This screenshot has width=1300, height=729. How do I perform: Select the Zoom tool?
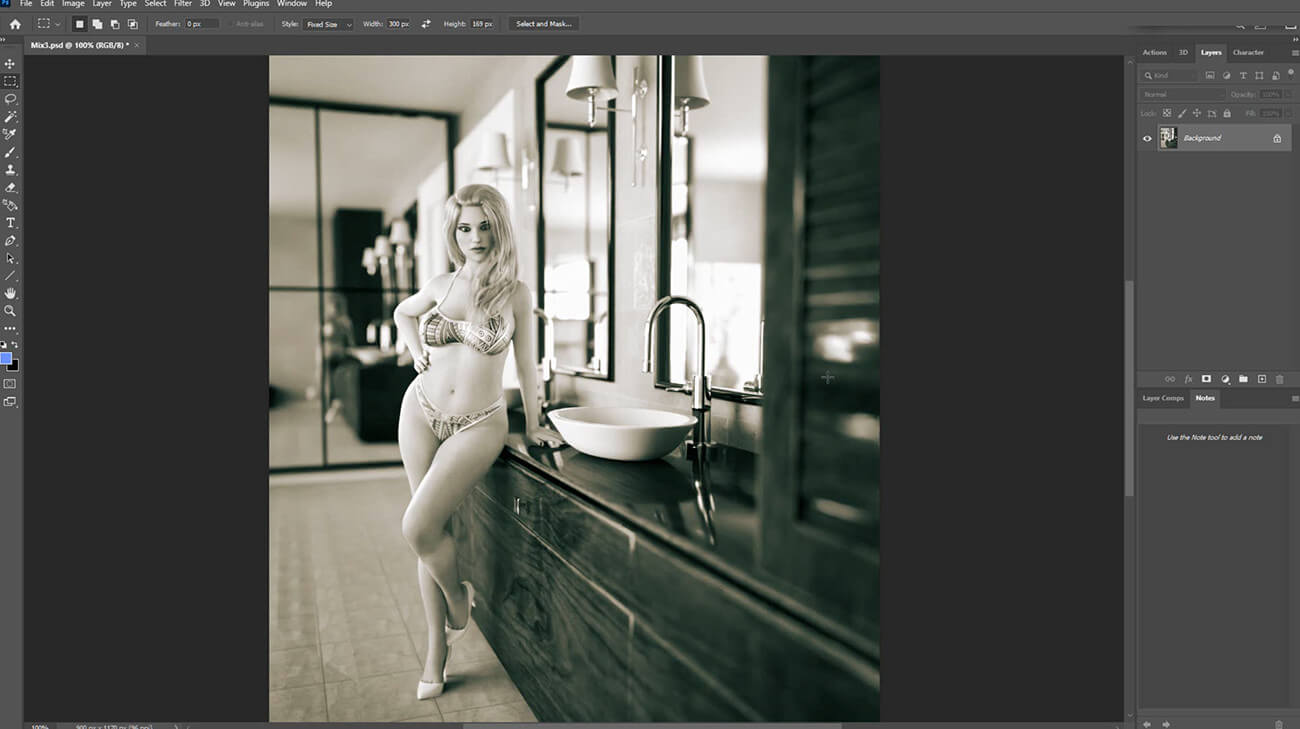(x=10, y=311)
